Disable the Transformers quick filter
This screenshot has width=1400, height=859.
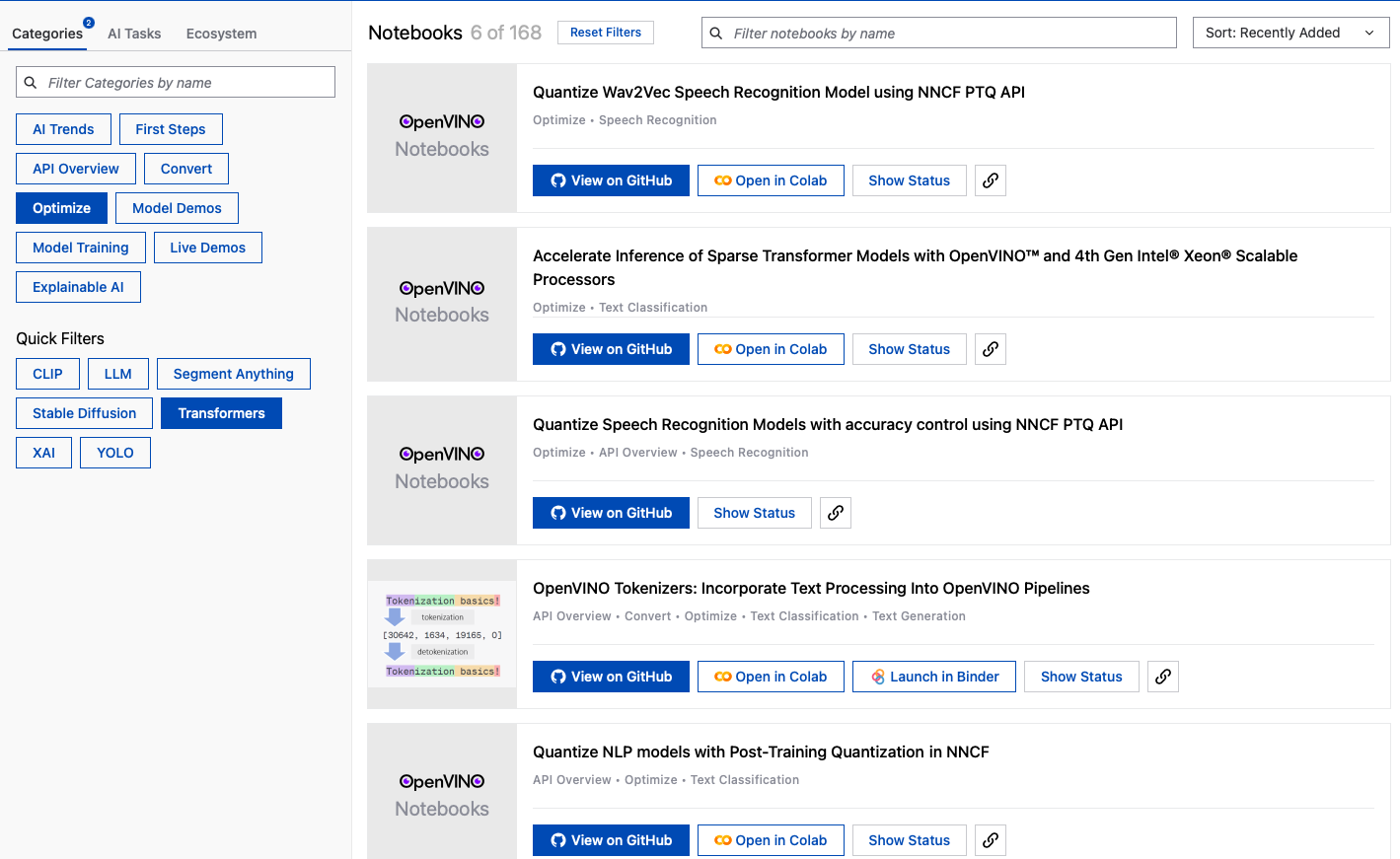(x=221, y=412)
